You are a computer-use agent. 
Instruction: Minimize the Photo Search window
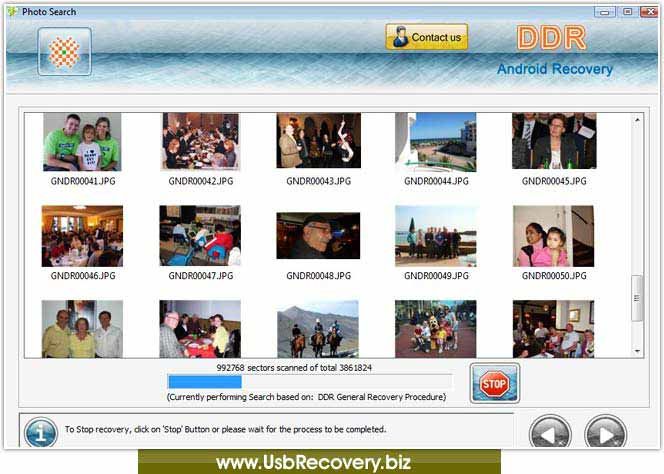click(604, 12)
